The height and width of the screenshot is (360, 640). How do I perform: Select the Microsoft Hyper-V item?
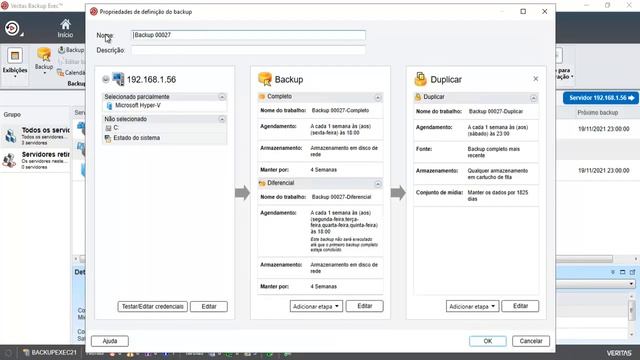pos(138,105)
